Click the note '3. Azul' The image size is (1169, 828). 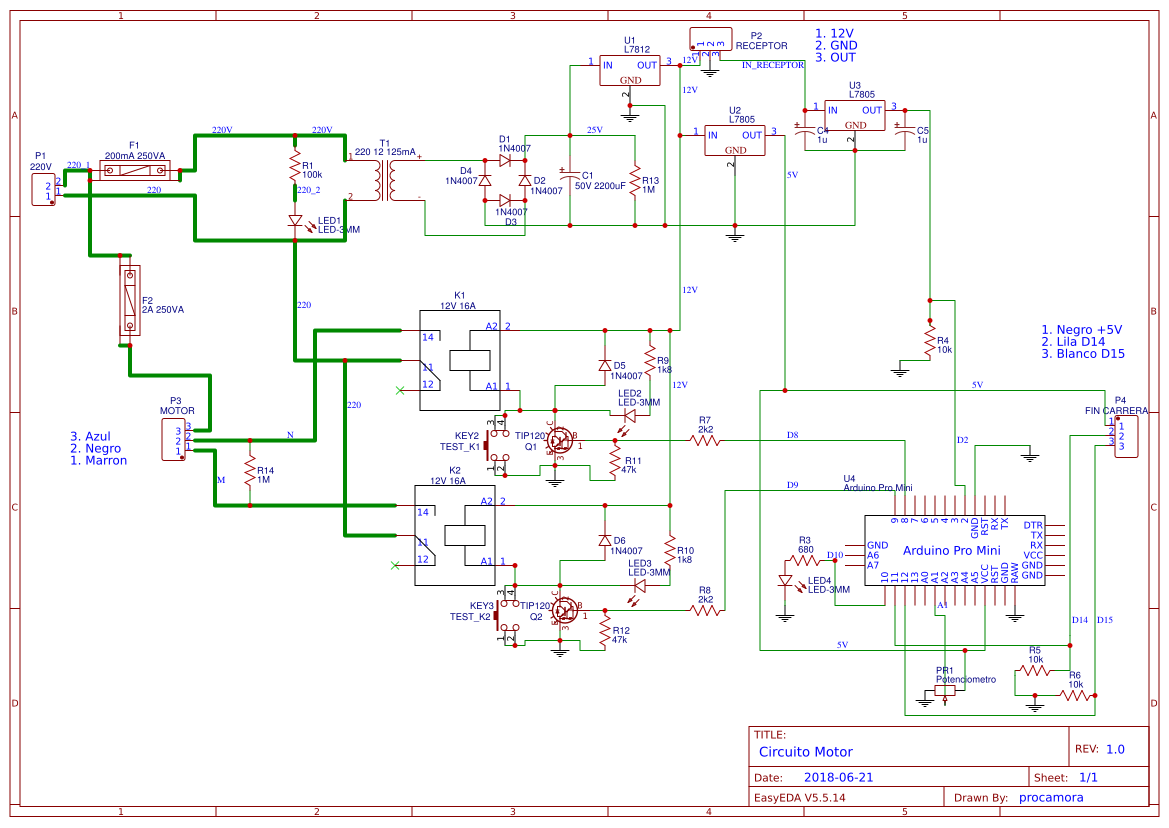pyautogui.click(x=90, y=437)
